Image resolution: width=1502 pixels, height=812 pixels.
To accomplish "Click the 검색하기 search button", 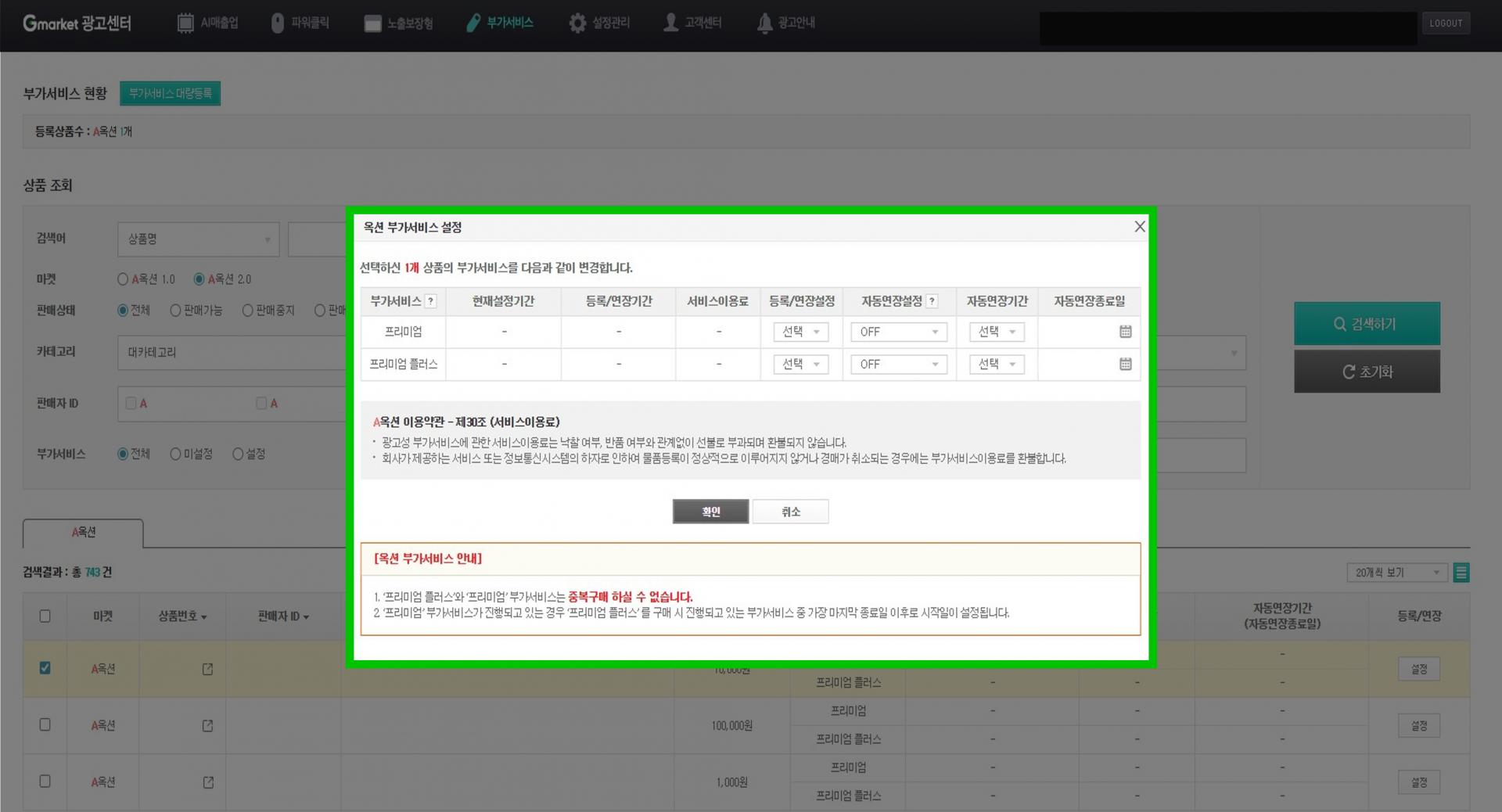I will pos(1367,324).
